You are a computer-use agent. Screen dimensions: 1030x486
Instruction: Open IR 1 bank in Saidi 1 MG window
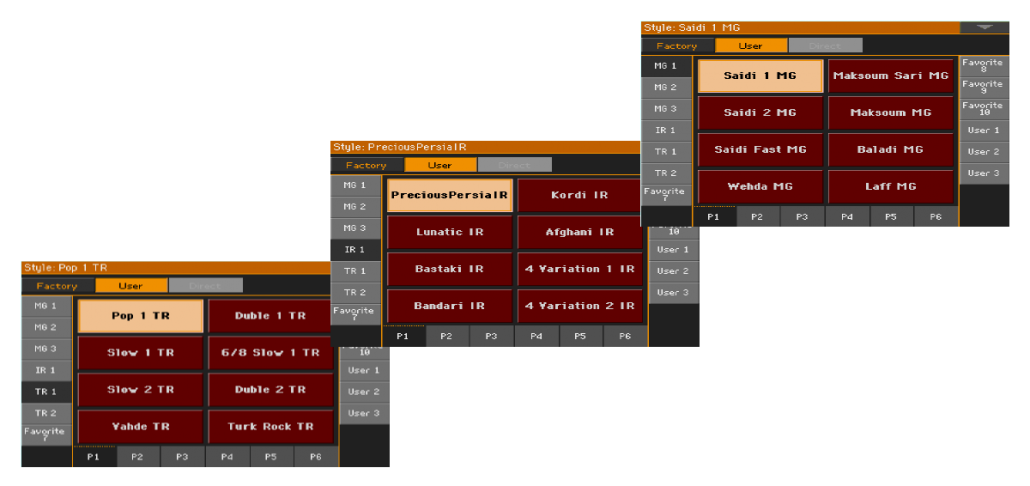[665, 131]
